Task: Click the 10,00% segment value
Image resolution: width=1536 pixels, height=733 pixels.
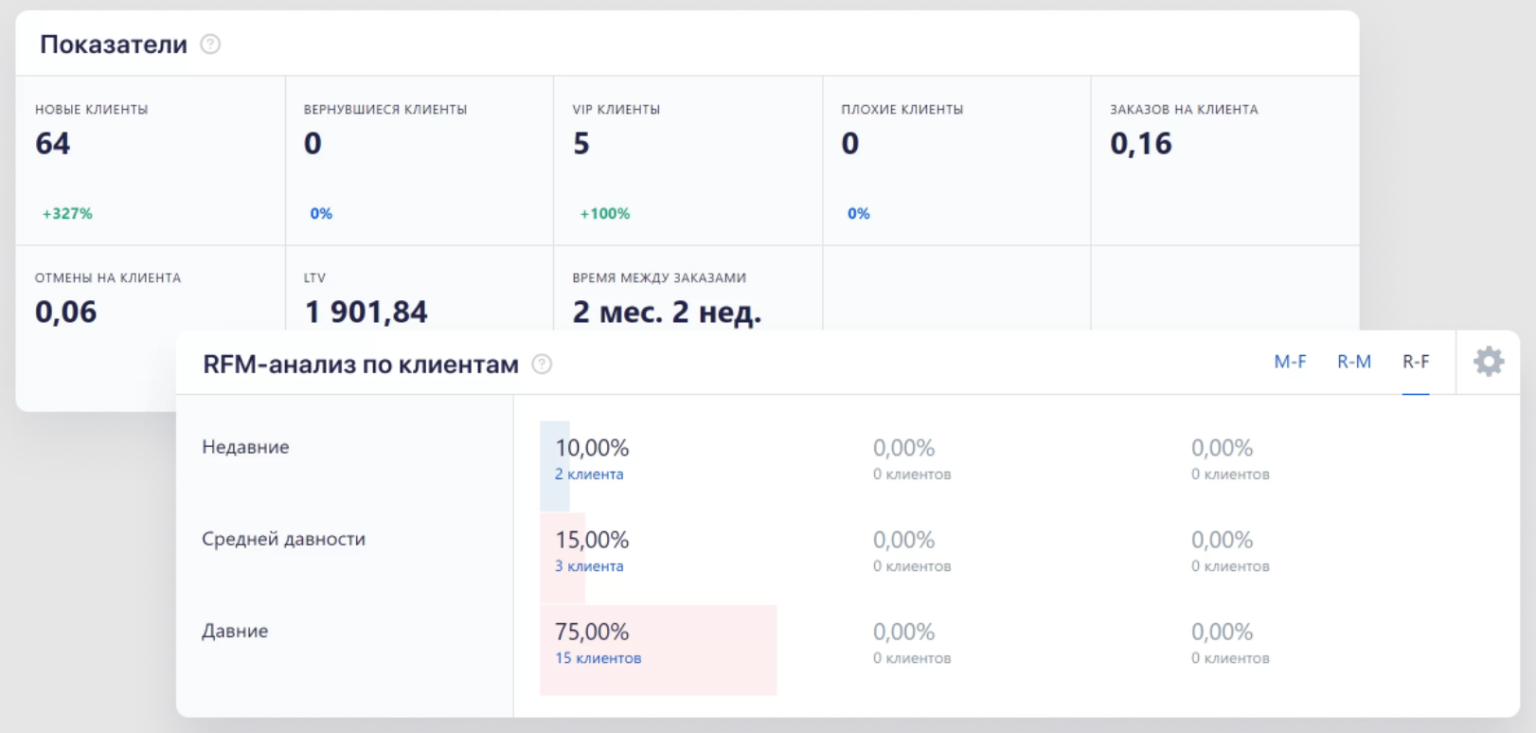Action: coord(592,448)
